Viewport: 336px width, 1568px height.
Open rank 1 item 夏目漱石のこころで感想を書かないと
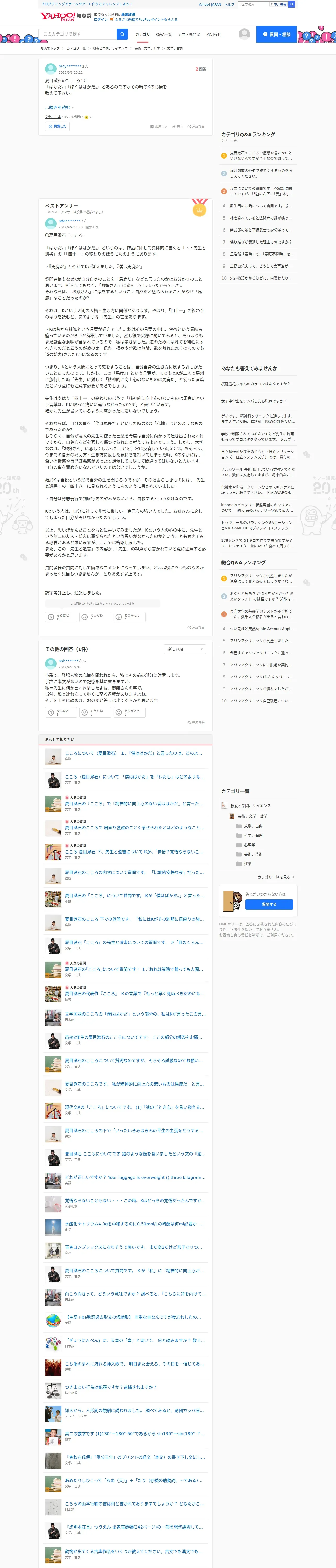(261, 155)
